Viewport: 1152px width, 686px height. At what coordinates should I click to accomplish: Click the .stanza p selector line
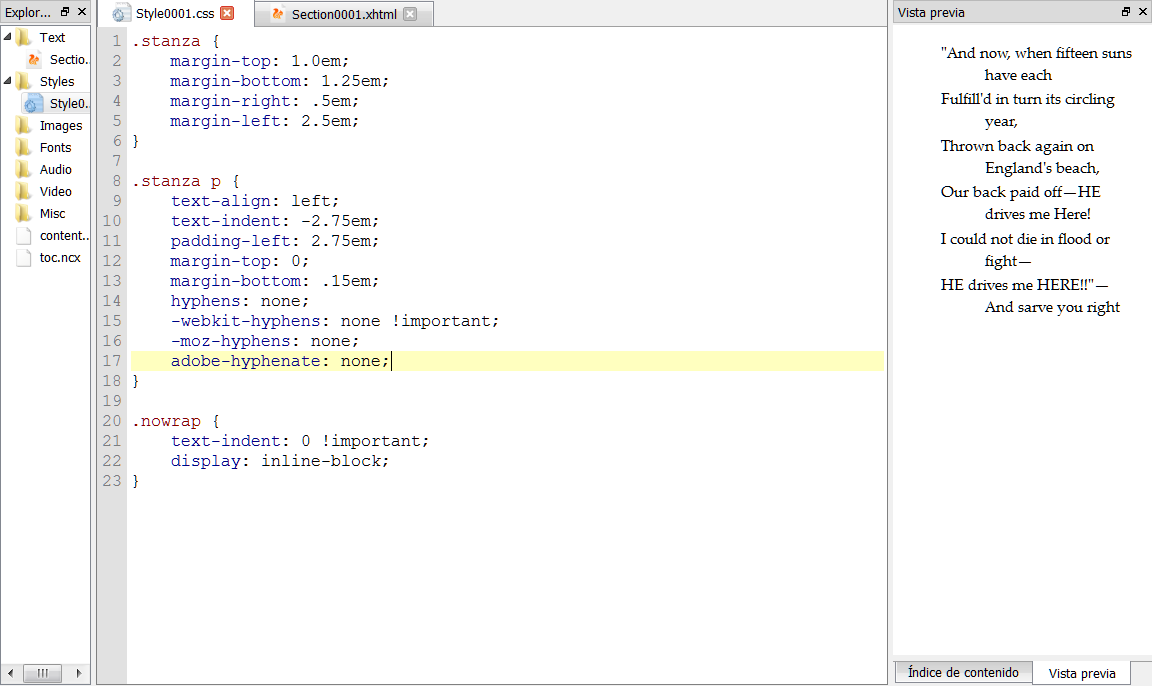coord(186,181)
